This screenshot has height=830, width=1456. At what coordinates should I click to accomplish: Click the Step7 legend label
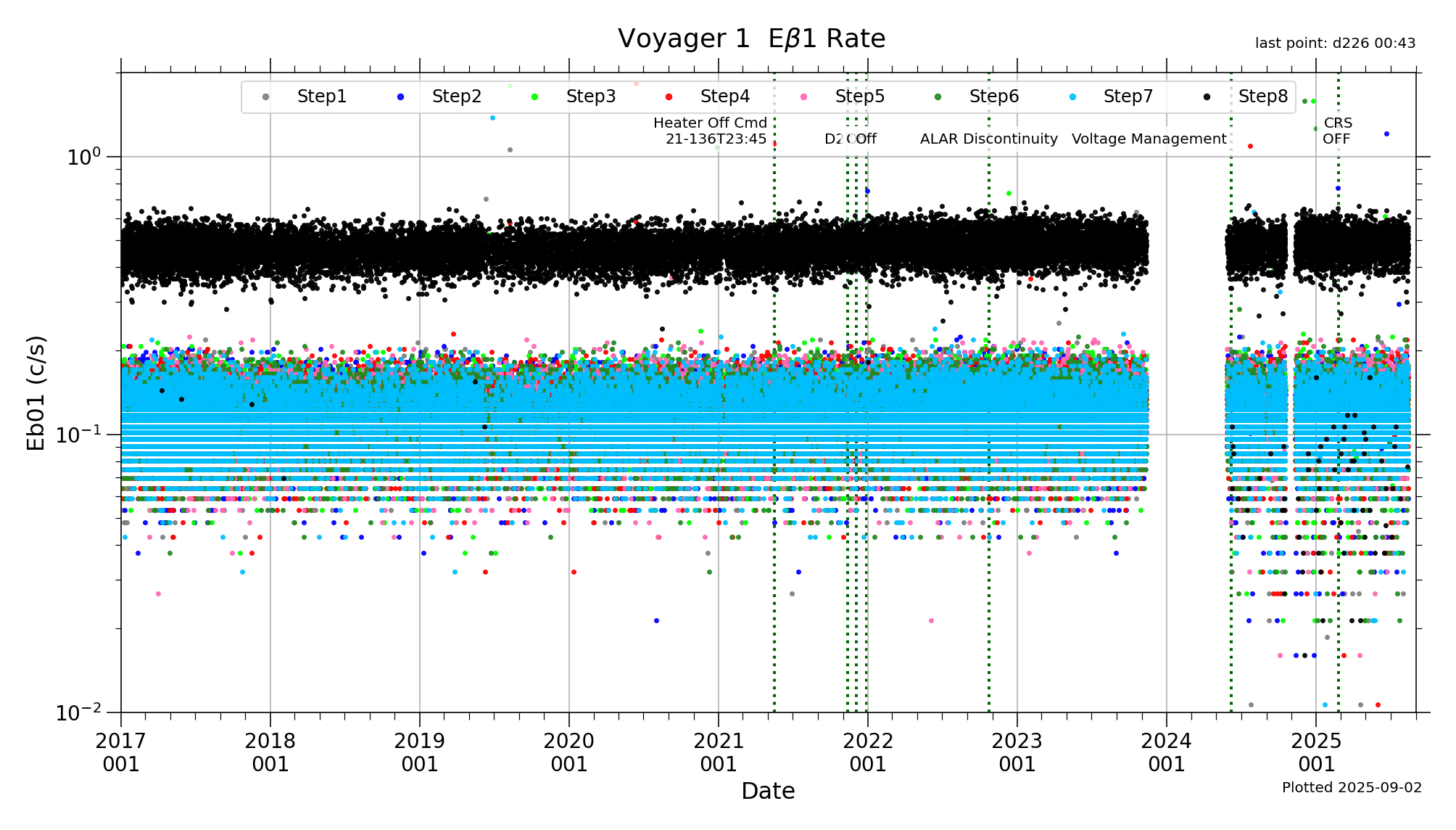click(x=1128, y=96)
